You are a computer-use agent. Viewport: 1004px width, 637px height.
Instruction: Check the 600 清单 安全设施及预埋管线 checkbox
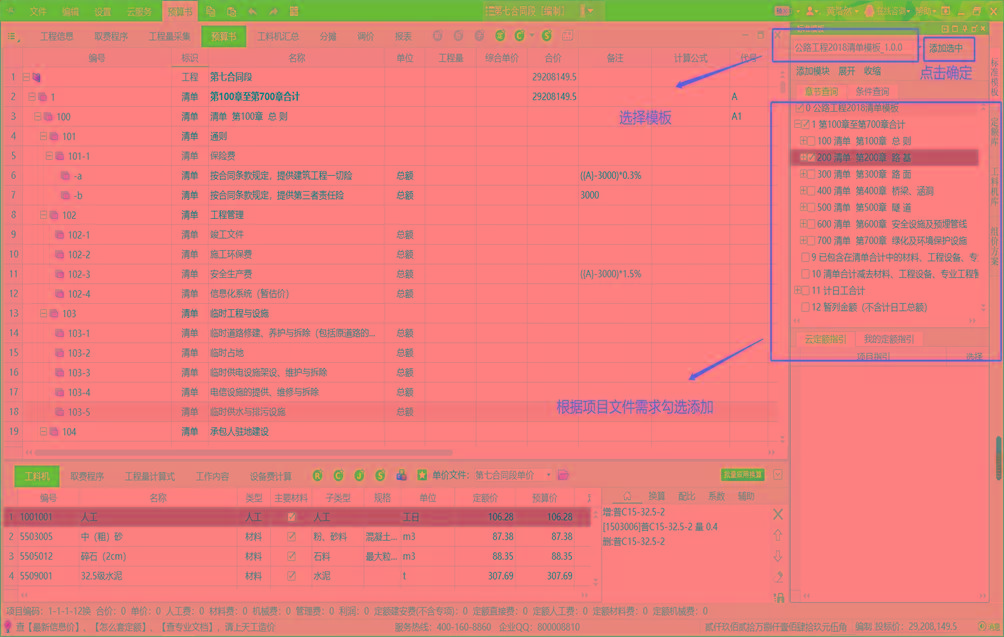(811, 224)
